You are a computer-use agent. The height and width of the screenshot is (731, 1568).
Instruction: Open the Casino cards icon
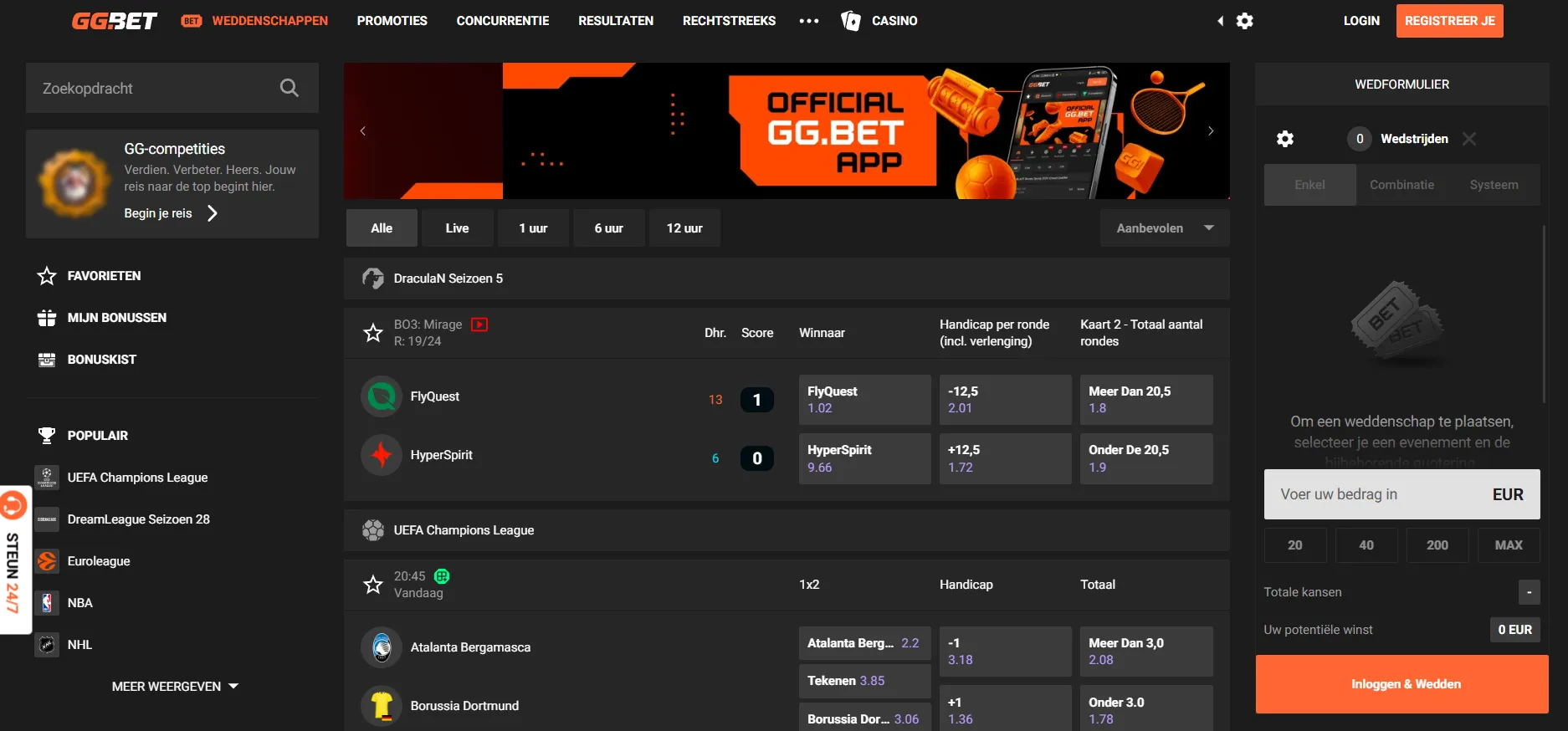851,21
